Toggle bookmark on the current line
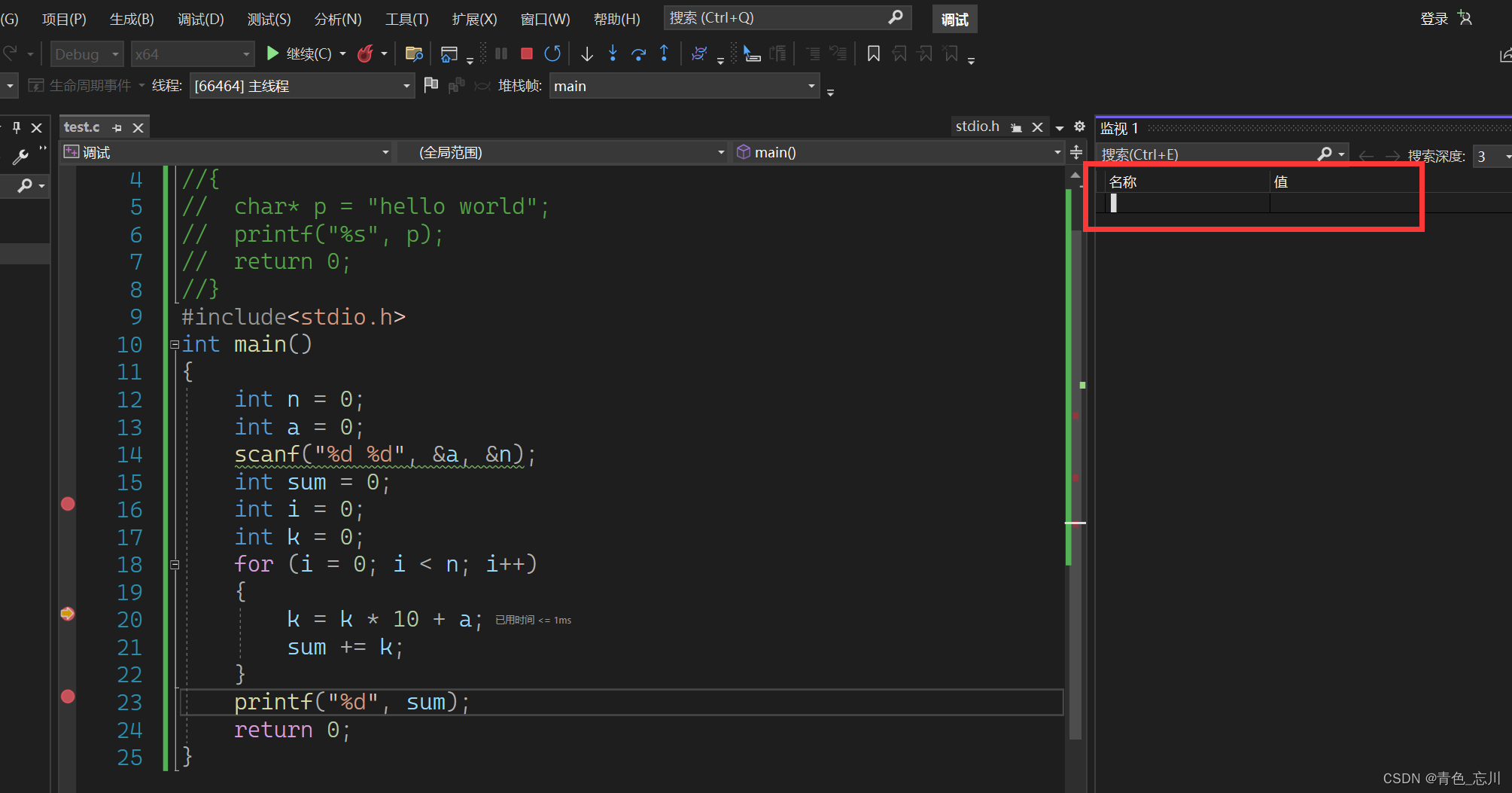This screenshot has height=793, width=1512. pos(873,53)
